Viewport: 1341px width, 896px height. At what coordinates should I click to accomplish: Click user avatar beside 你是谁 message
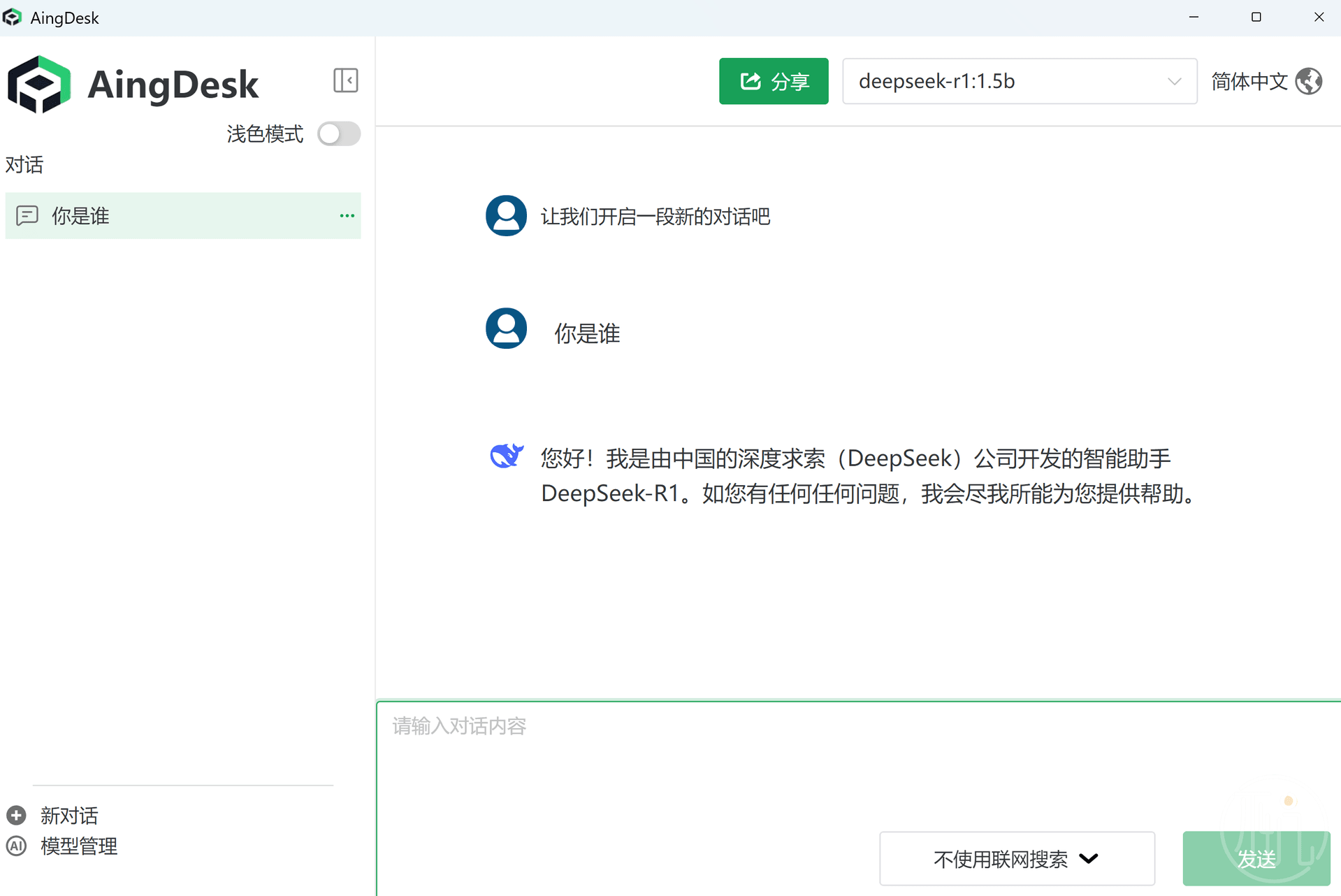click(x=506, y=328)
